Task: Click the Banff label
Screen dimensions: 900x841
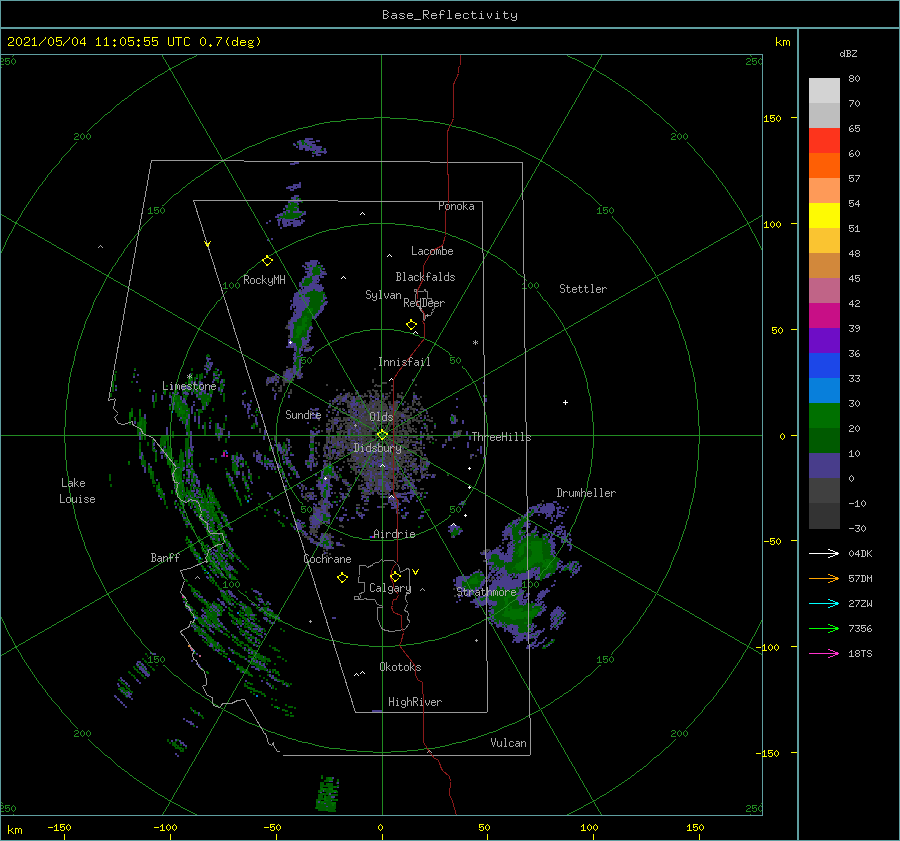Action: coord(165,557)
